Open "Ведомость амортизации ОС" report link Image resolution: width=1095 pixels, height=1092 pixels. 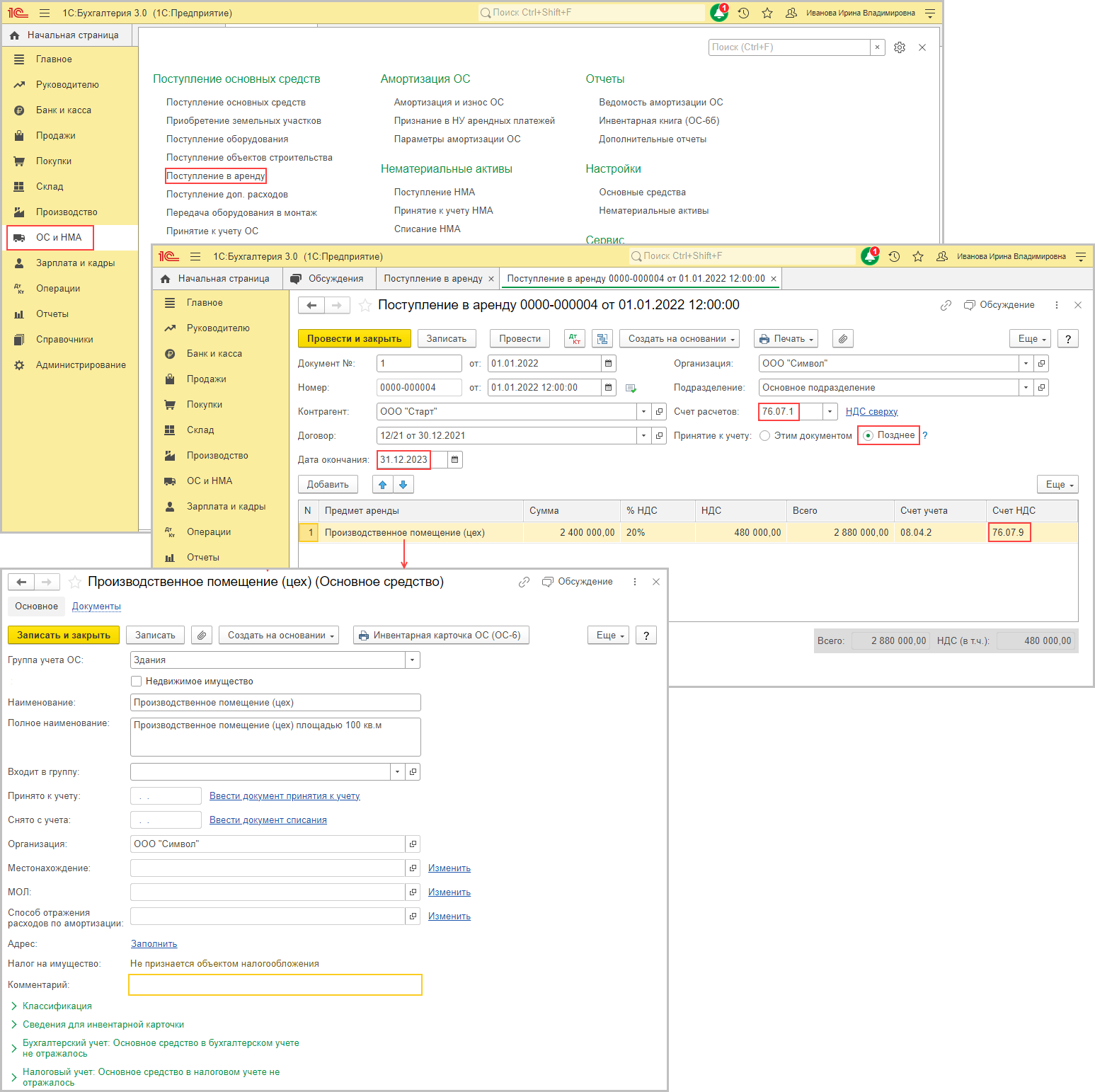point(661,103)
